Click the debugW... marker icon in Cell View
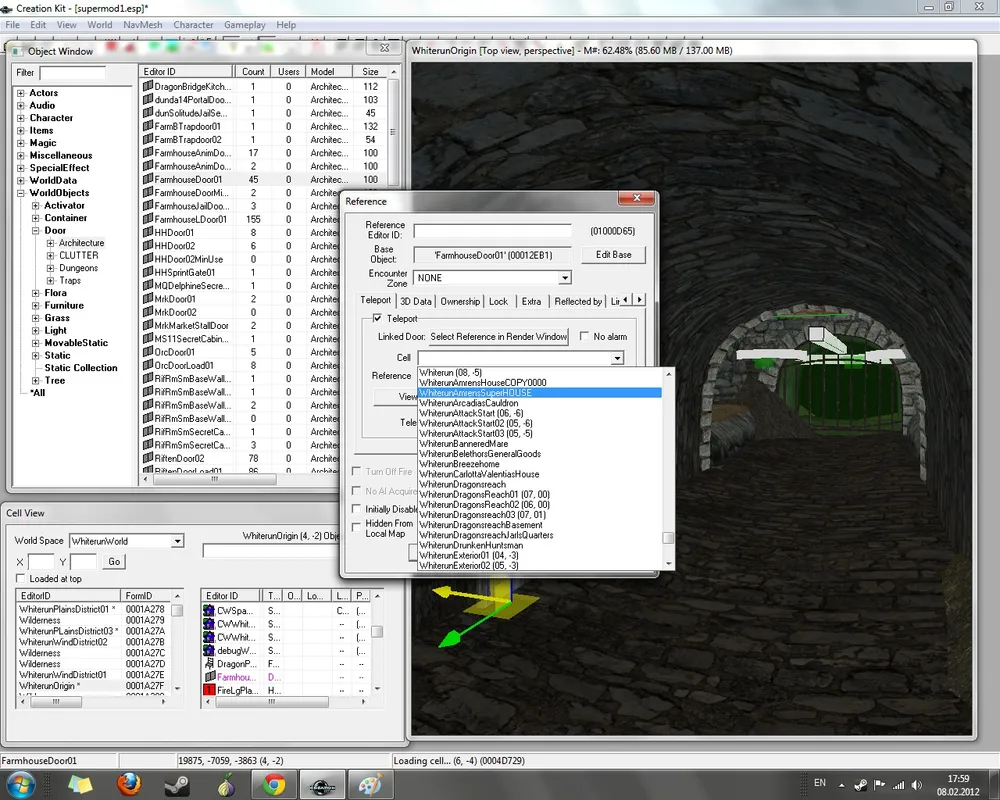 [x=209, y=650]
